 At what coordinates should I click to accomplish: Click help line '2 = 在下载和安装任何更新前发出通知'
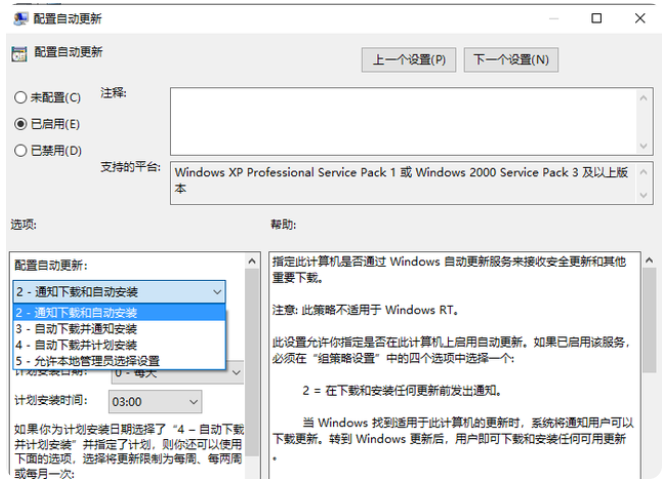[x=402, y=390]
